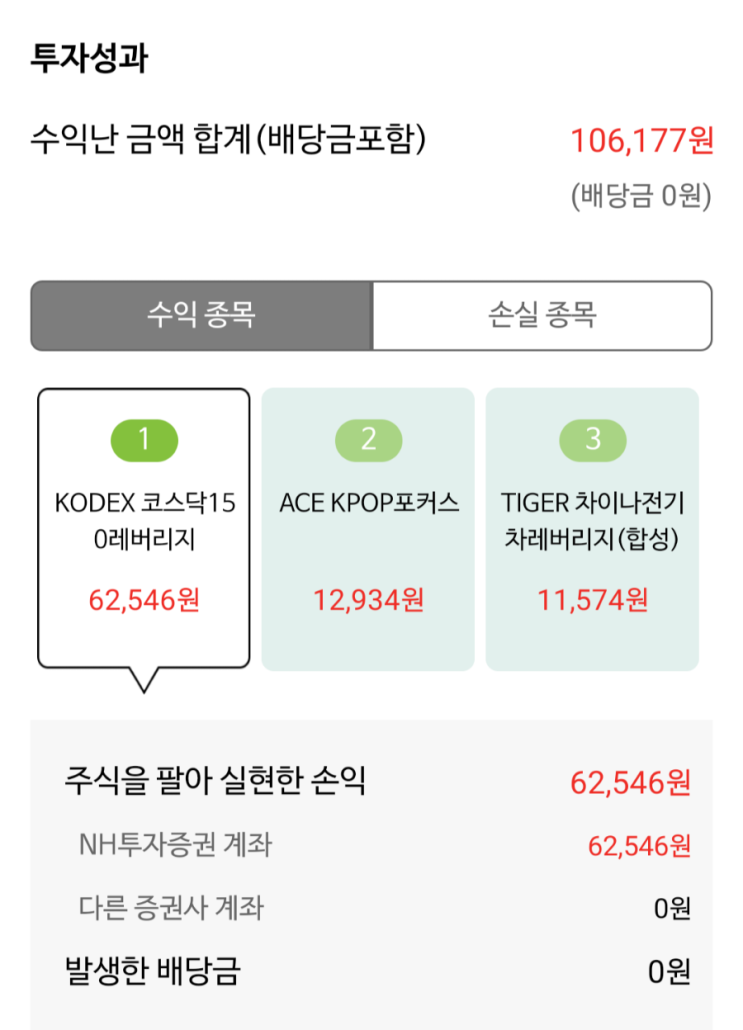Tap the 발생한 배당금 row
Viewport: 743px width, 1030px height.
376,971
